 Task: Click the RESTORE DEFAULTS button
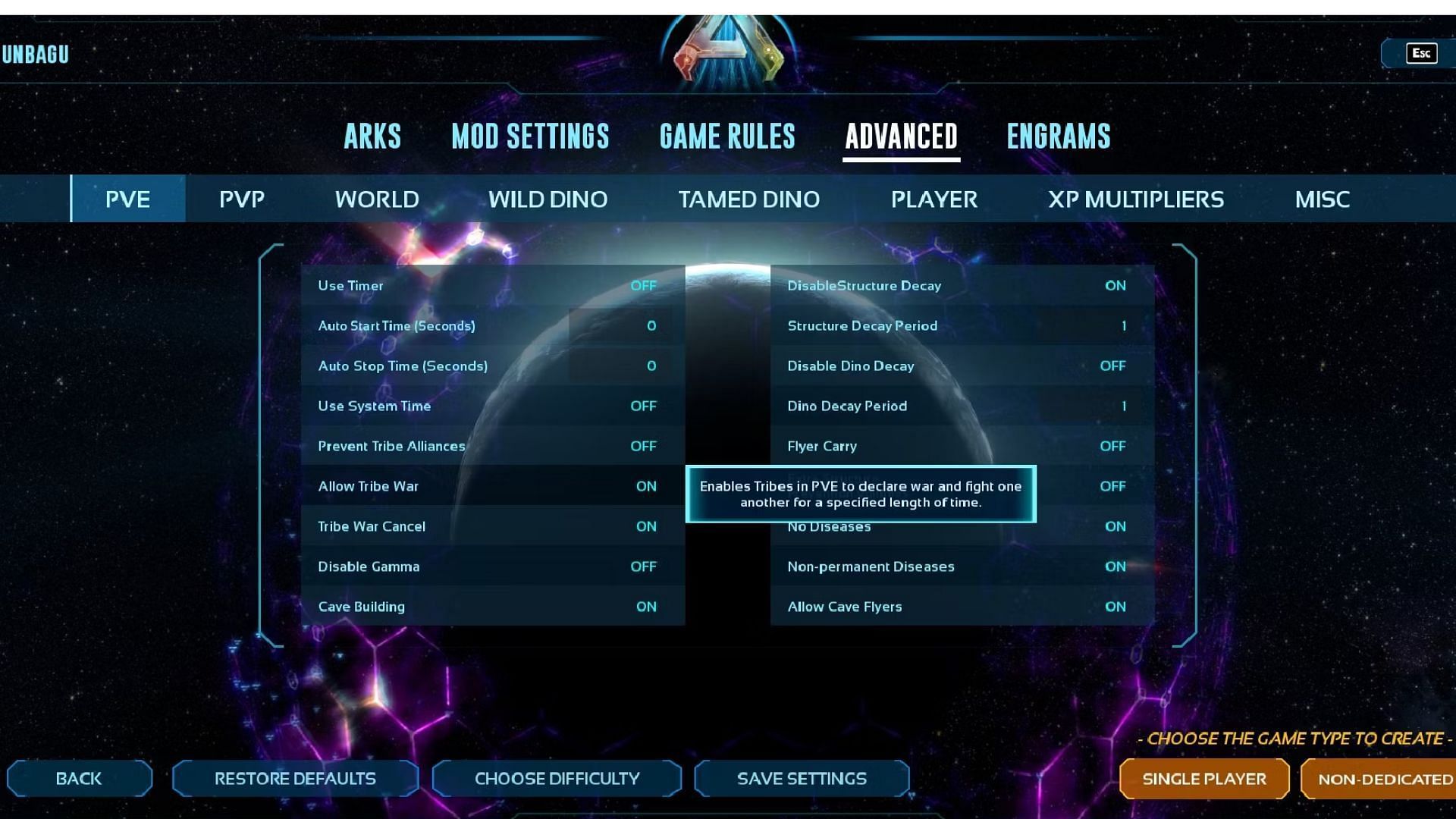tap(296, 778)
